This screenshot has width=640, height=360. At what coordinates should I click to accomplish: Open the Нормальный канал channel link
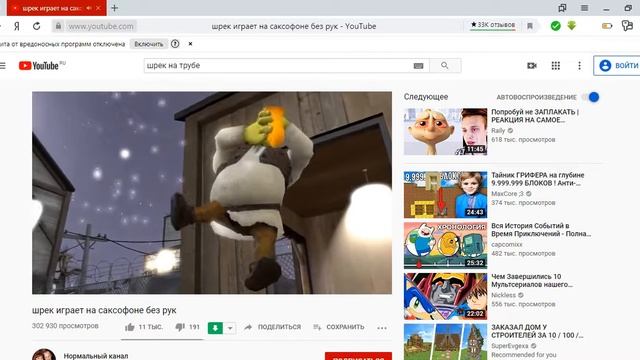point(96,356)
